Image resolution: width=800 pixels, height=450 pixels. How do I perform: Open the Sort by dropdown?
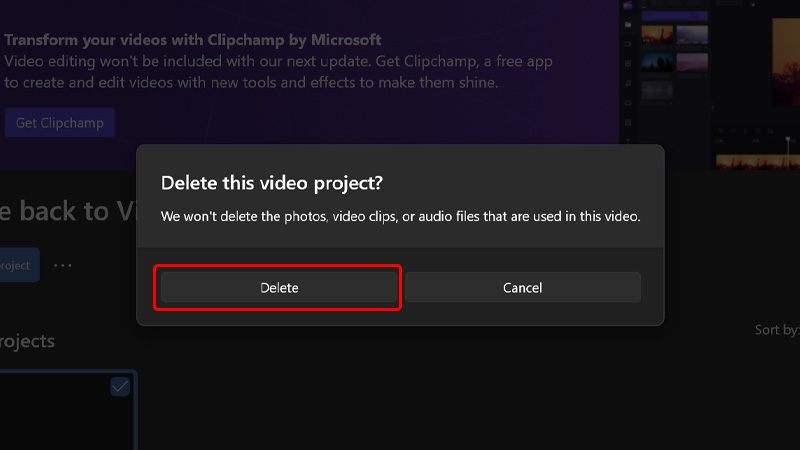point(777,330)
